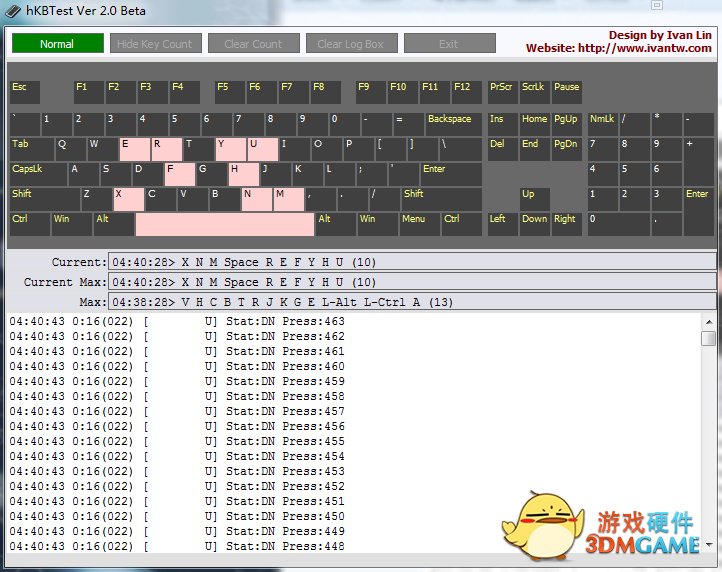This screenshot has width=722, height=572.
Task: Select log line with Press:463
Action: point(177,321)
